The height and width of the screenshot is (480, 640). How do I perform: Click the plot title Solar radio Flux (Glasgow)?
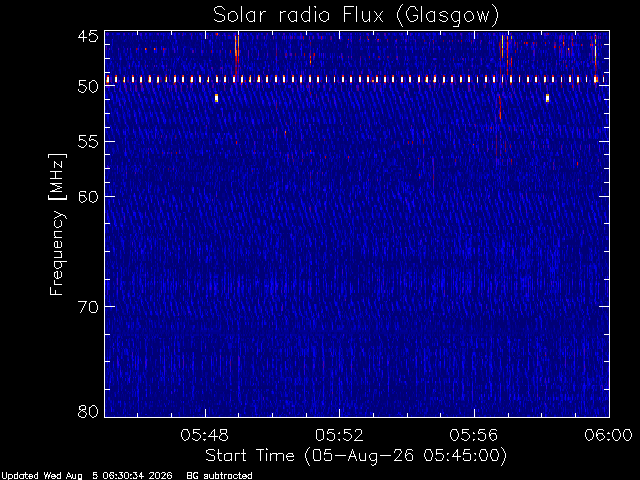point(356,15)
